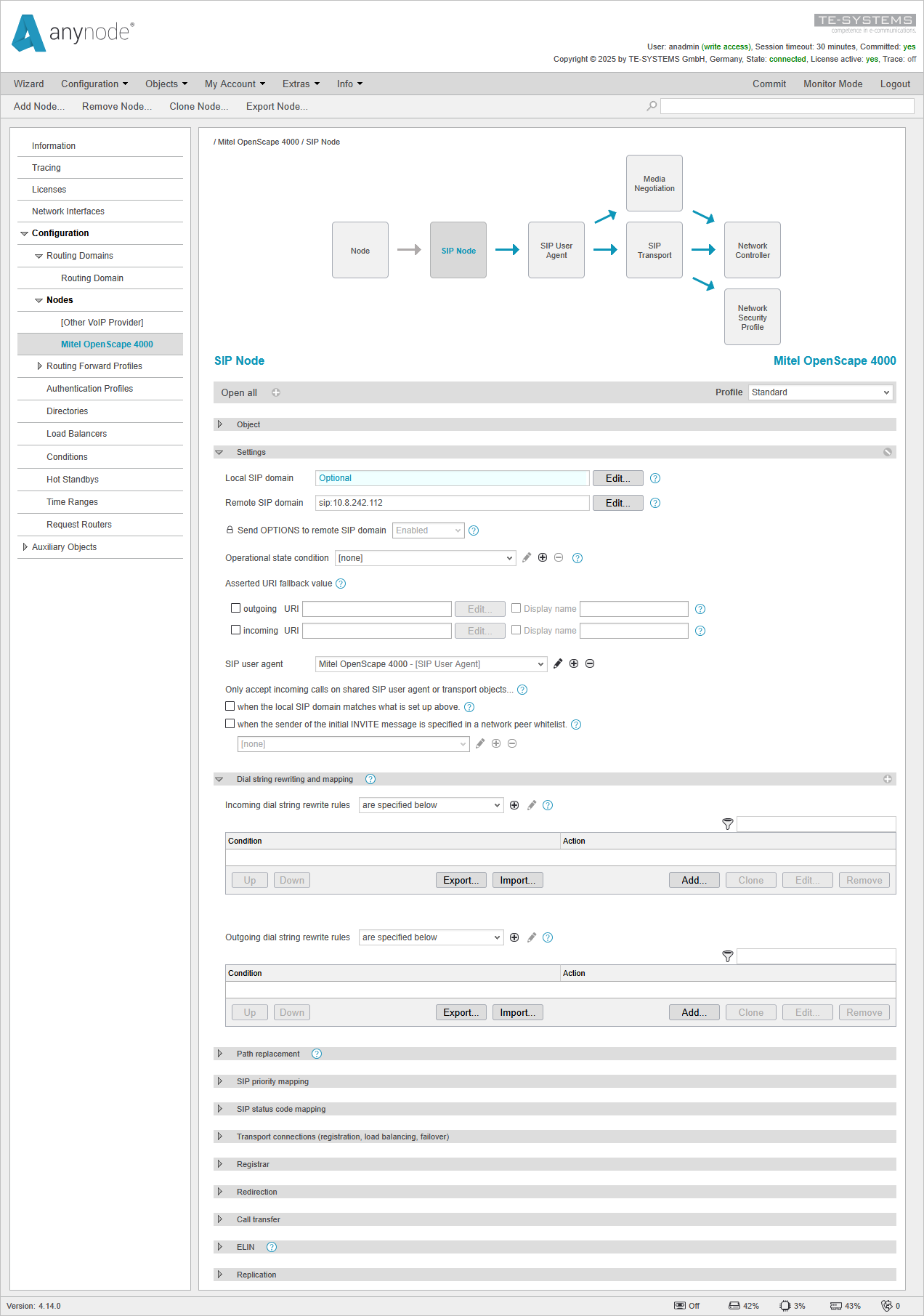Open the Wizard menu item

click(x=29, y=84)
